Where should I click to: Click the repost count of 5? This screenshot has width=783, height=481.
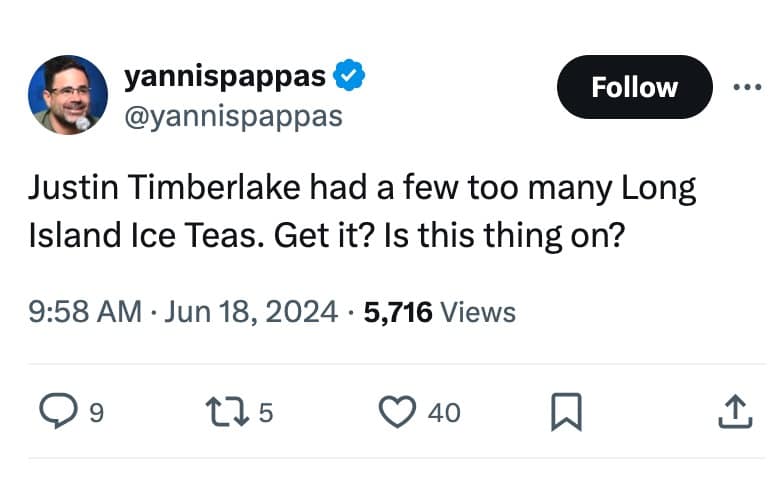tap(265, 412)
